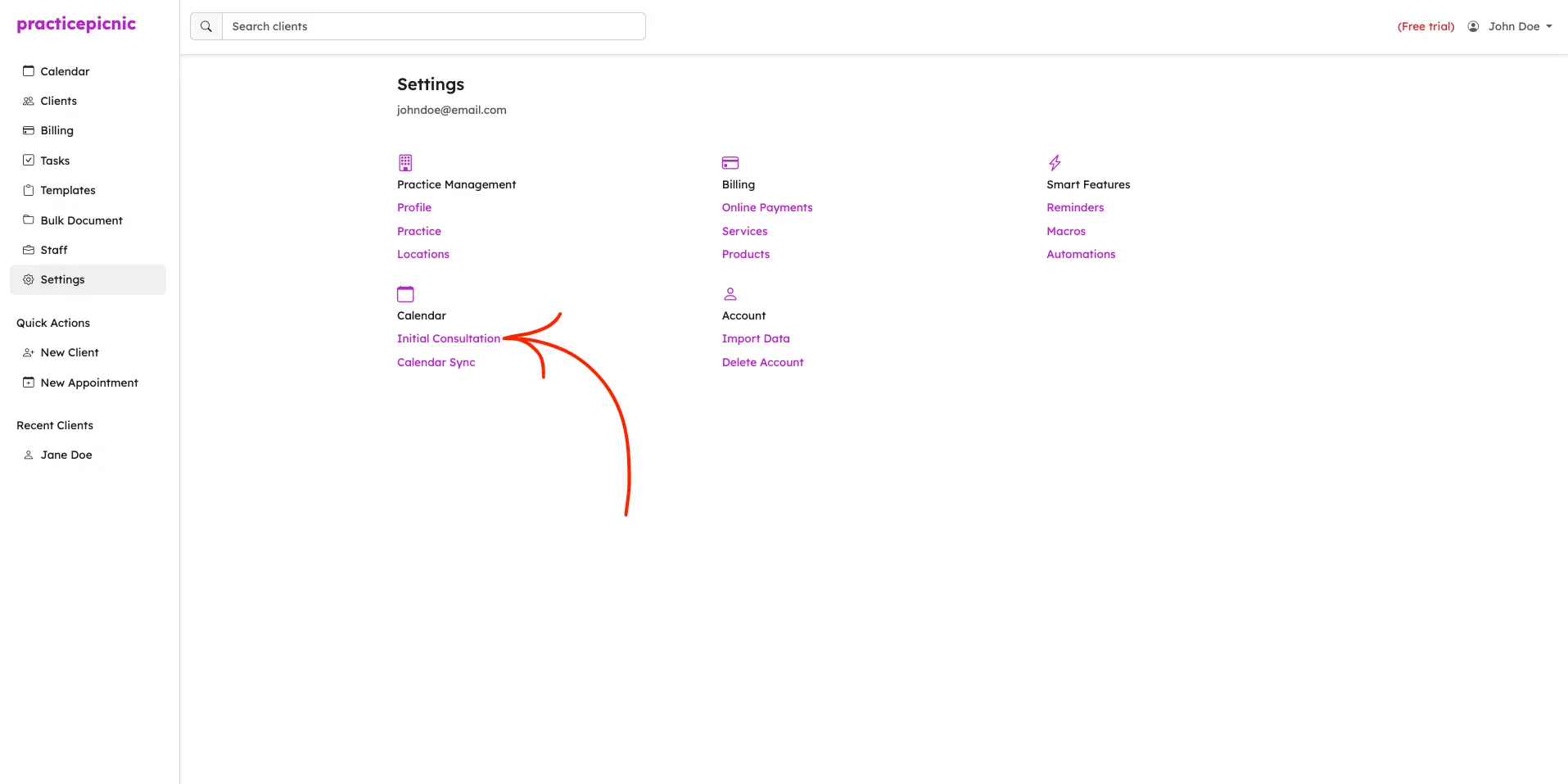This screenshot has height=784, width=1568.
Task: Open the Products settings link
Action: [746, 254]
